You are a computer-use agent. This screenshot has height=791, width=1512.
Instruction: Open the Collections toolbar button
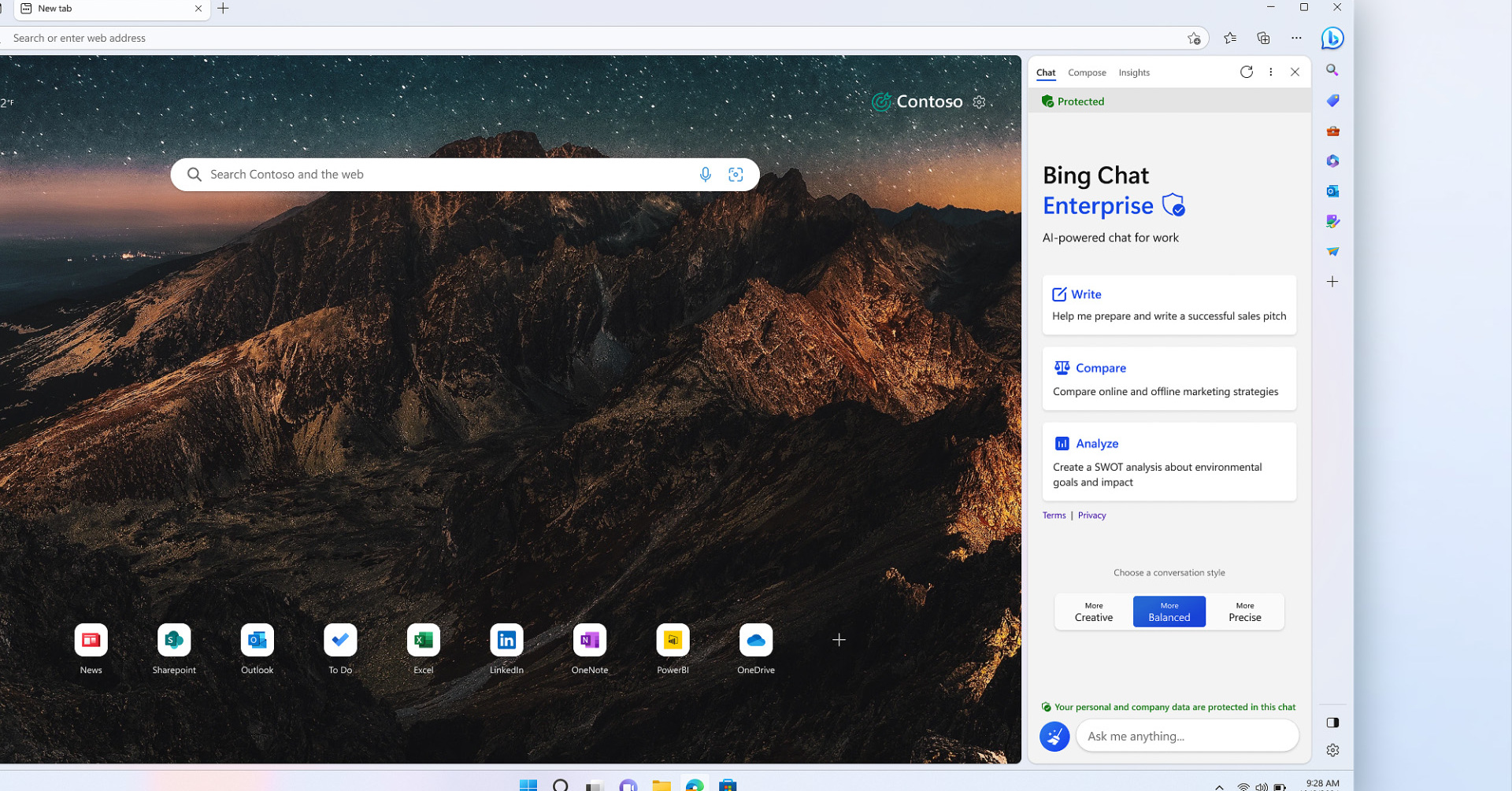click(x=1263, y=38)
